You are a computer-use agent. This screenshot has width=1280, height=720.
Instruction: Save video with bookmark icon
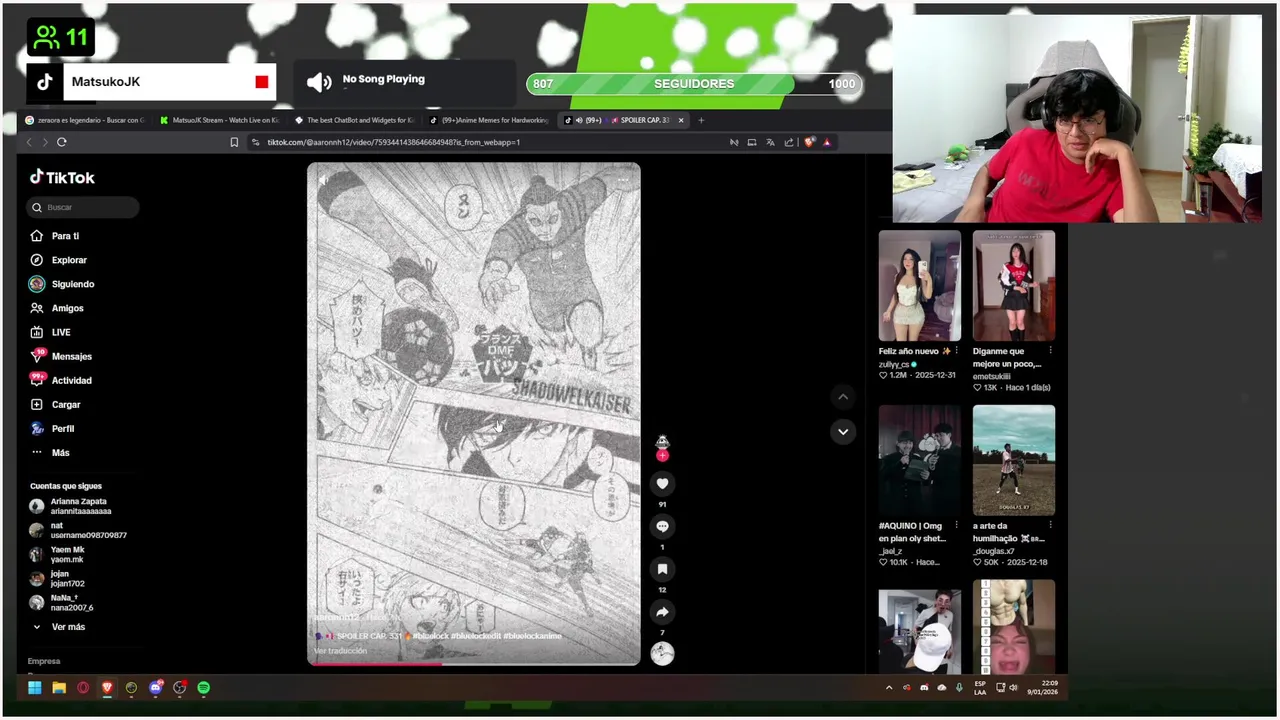[662, 569]
